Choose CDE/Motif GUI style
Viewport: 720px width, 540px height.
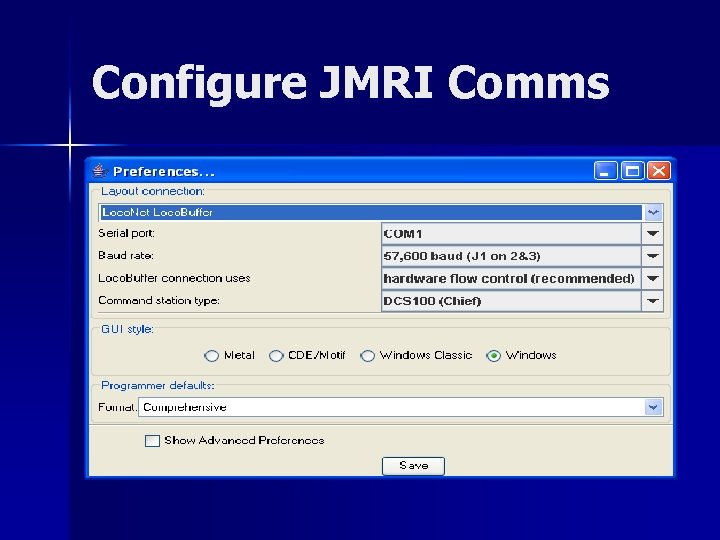(x=276, y=356)
